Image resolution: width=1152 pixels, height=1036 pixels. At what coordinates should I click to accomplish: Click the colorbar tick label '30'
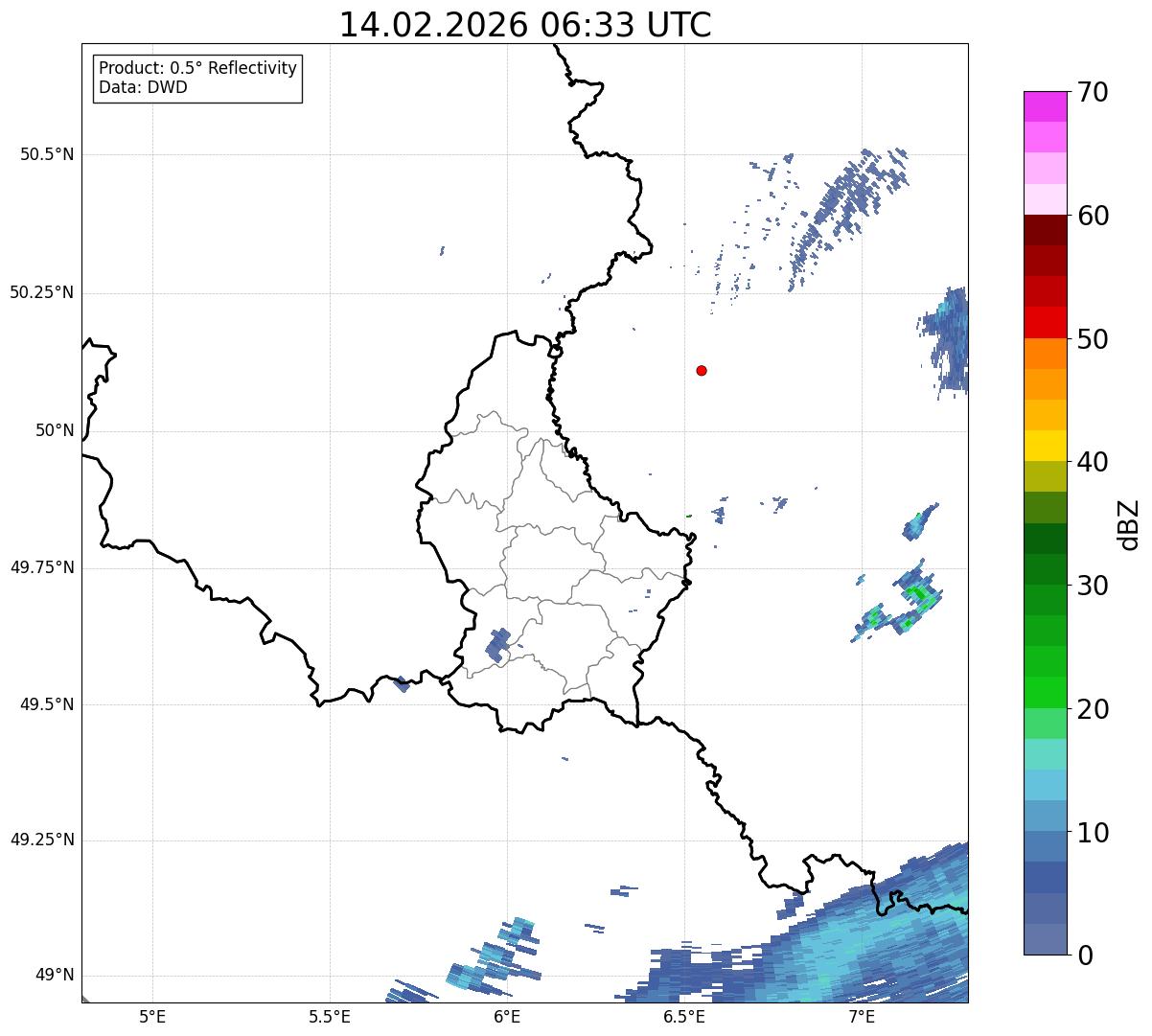click(x=1093, y=586)
